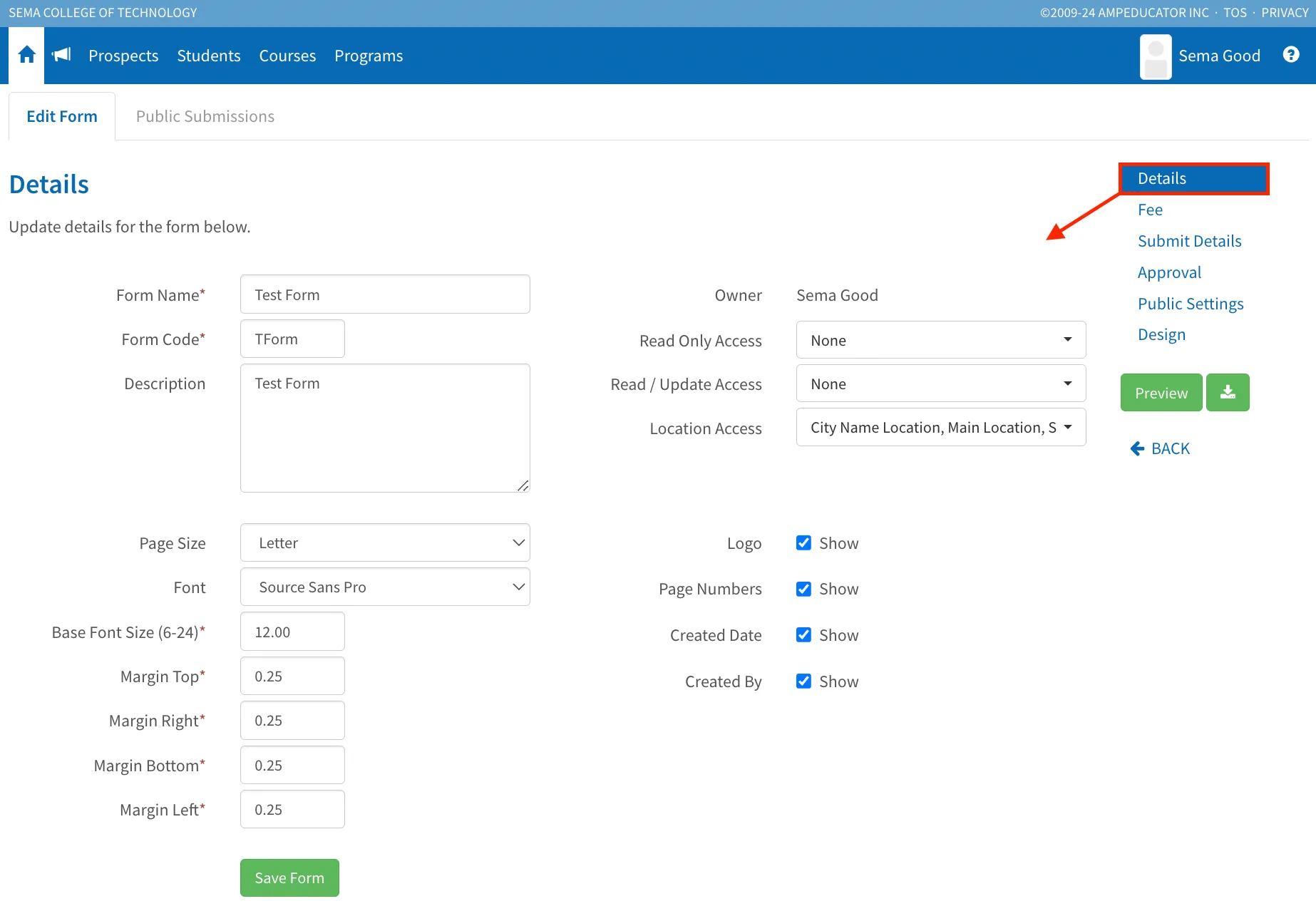Open the Design section link
1316x911 pixels.
pyautogui.click(x=1161, y=334)
